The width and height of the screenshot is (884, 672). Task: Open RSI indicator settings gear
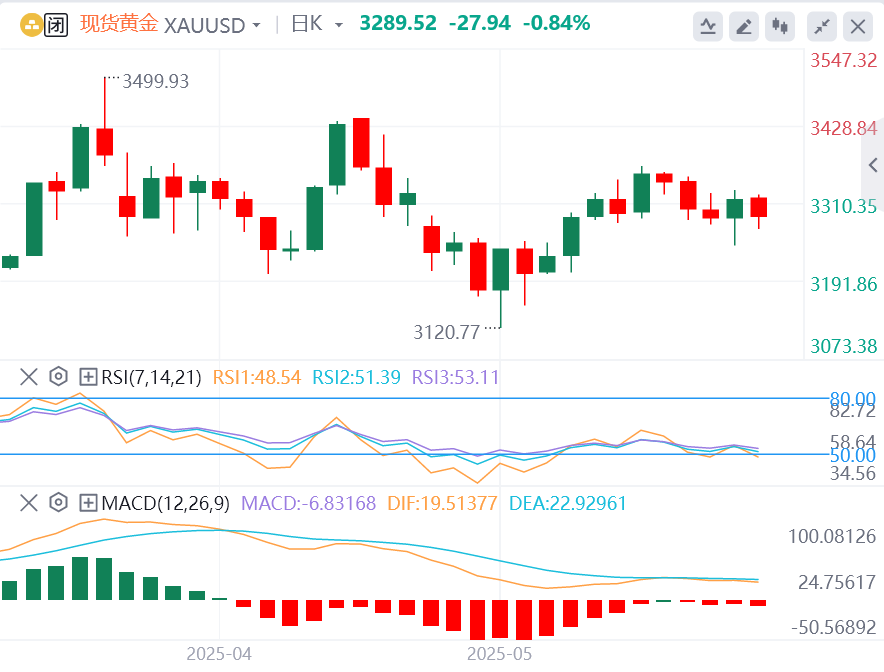[x=58, y=377]
